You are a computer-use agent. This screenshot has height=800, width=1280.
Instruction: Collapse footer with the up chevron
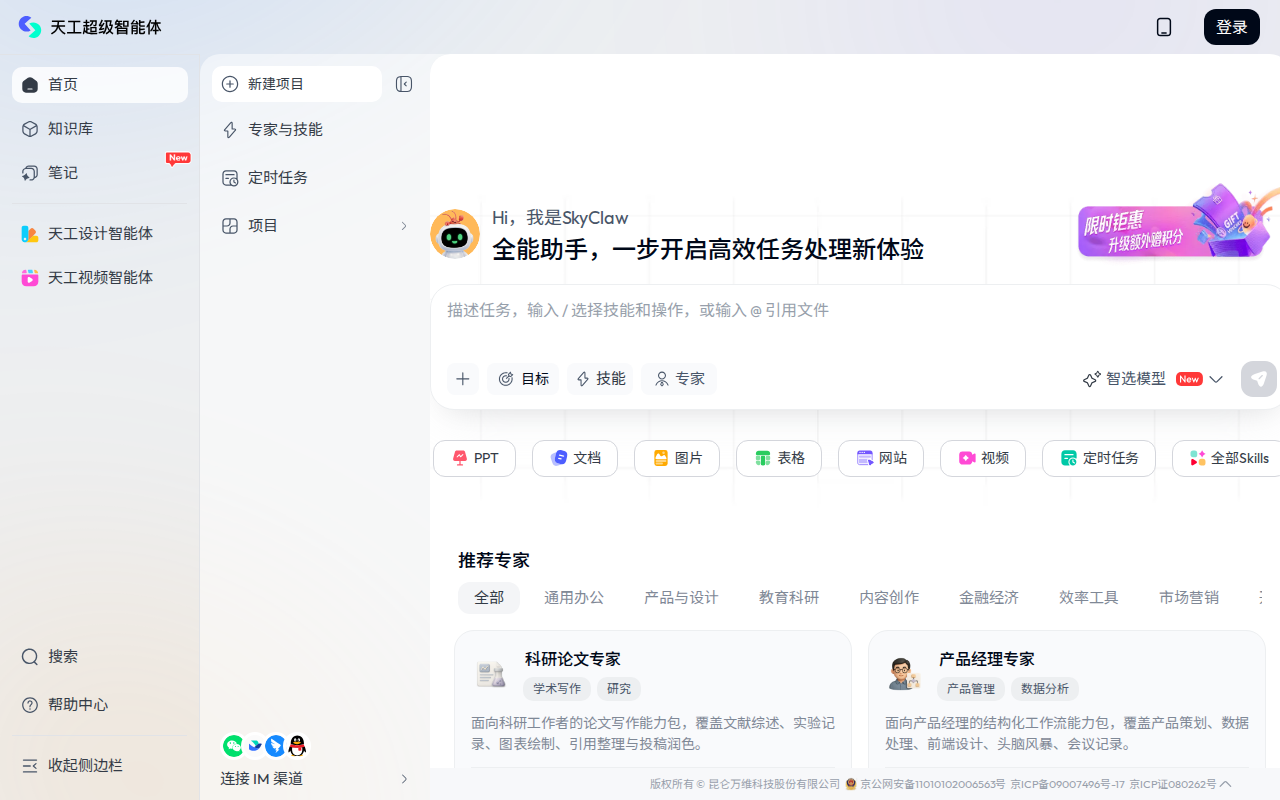(1226, 784)
